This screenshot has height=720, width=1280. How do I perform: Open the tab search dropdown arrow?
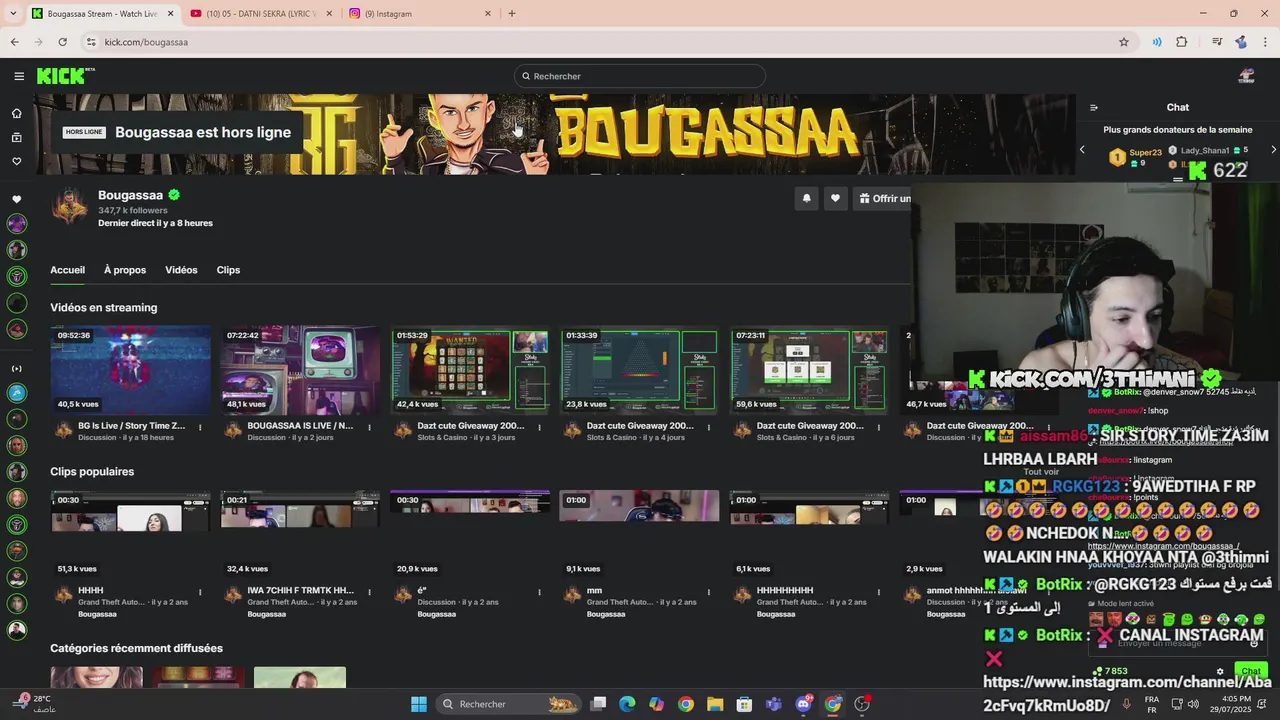(13, 14)
